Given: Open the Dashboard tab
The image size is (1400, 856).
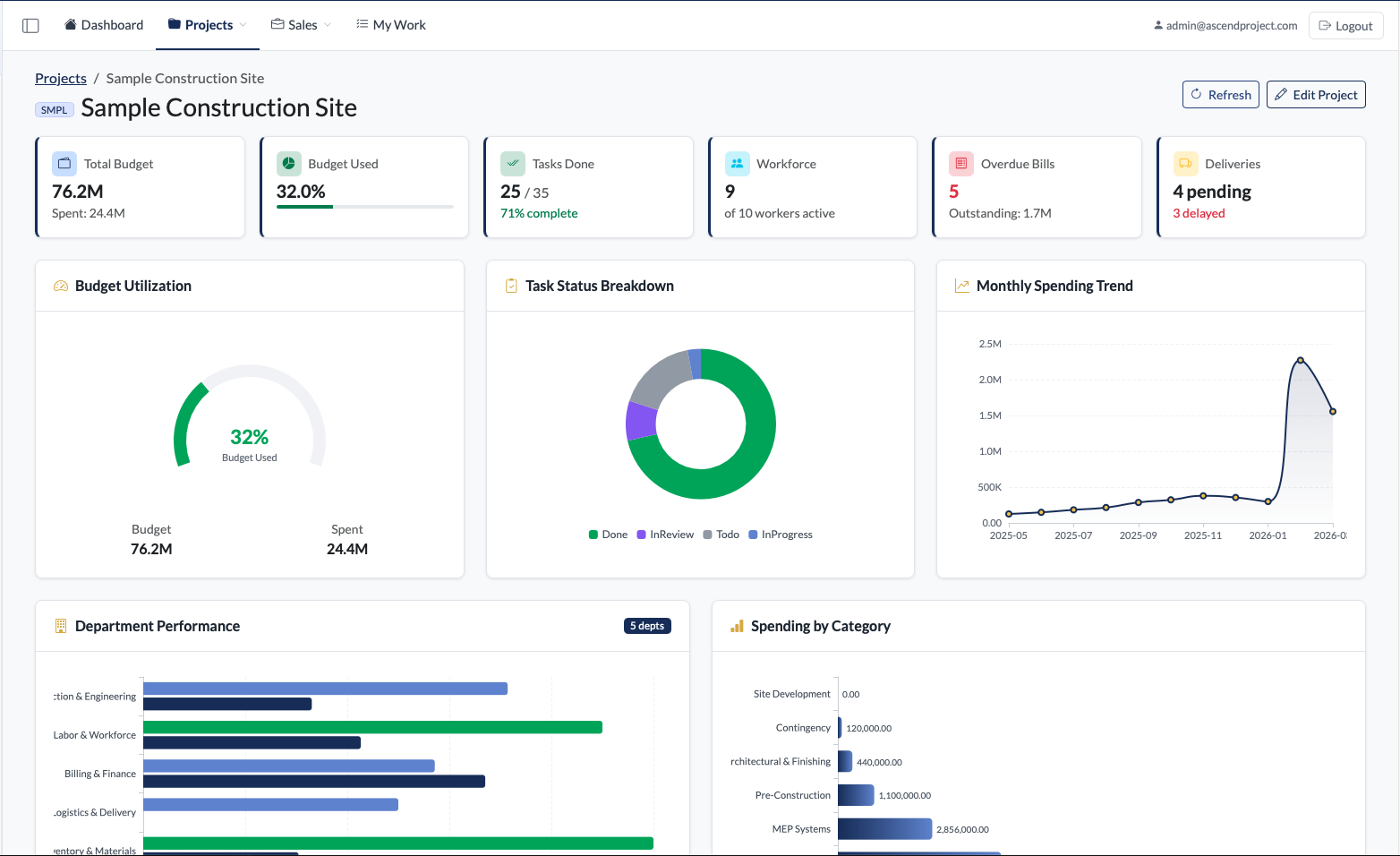Looking at the screenshot, I should [104, 25].
